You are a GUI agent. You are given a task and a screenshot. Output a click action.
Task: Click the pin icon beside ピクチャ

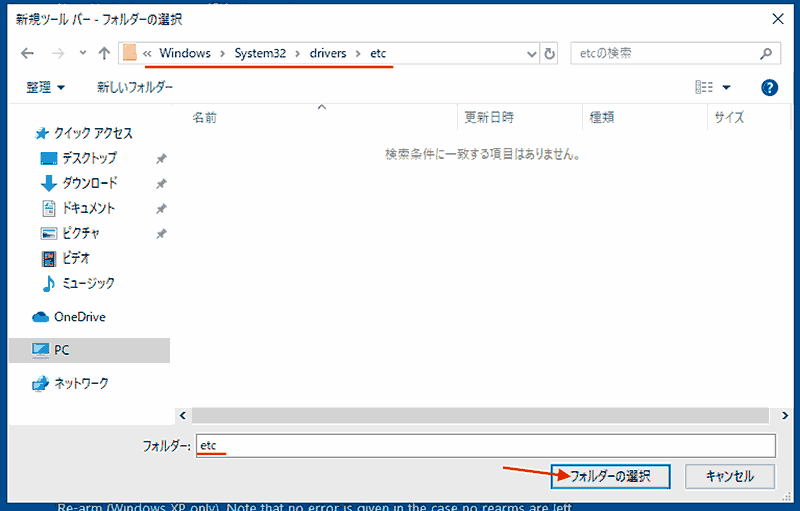[x=161, y=234]
